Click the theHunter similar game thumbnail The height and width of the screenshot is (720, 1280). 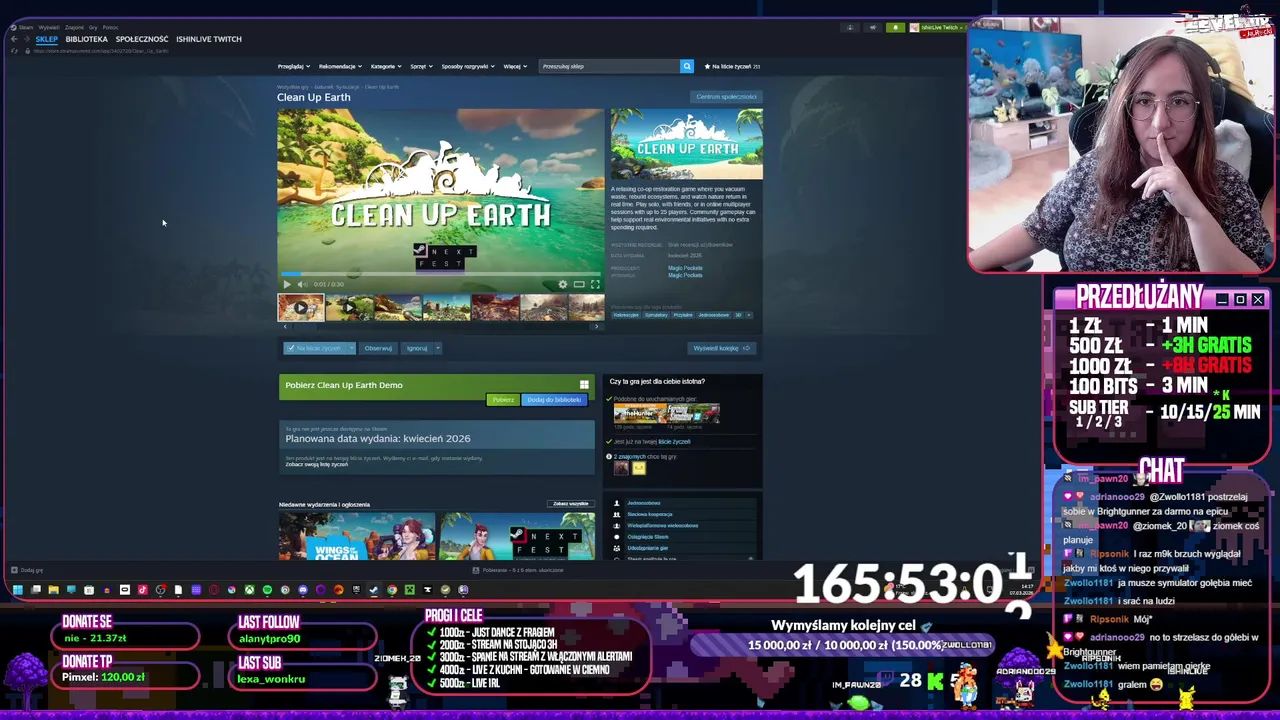pyautogui.click(x=640, y=414)
